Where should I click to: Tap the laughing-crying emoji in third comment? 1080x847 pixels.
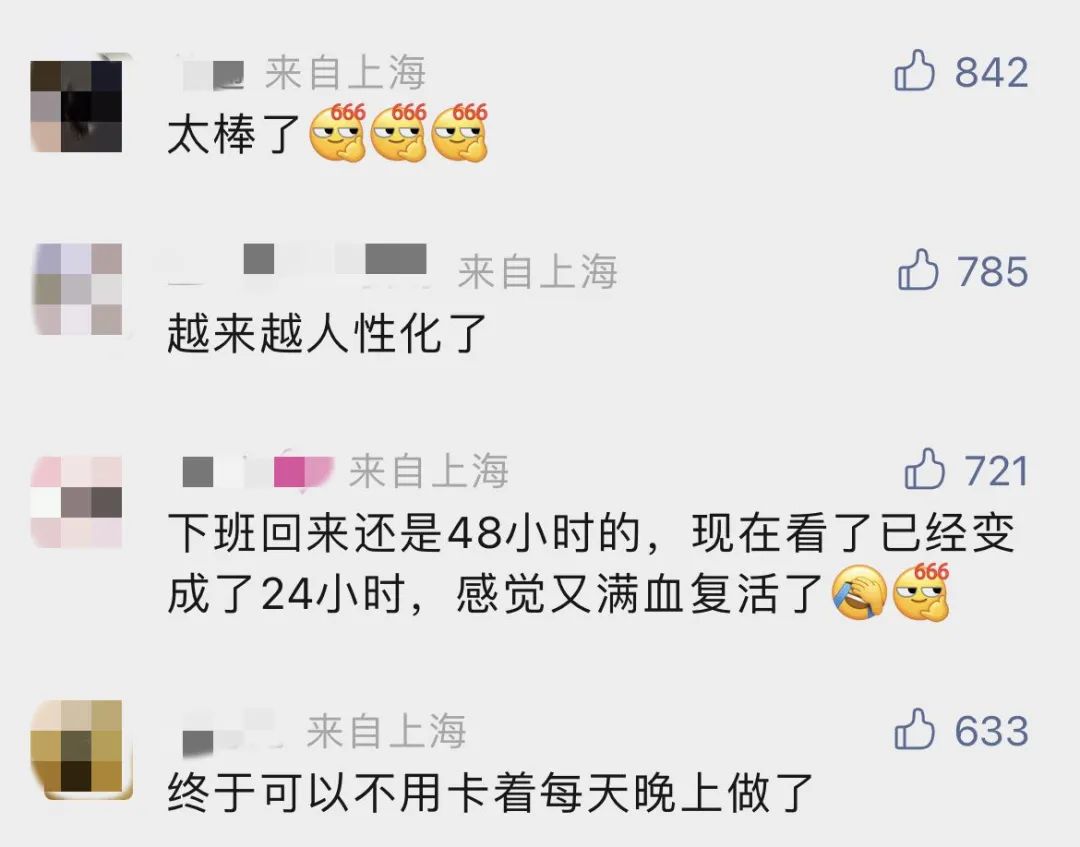pyautogui.click(x=859, y=593)
